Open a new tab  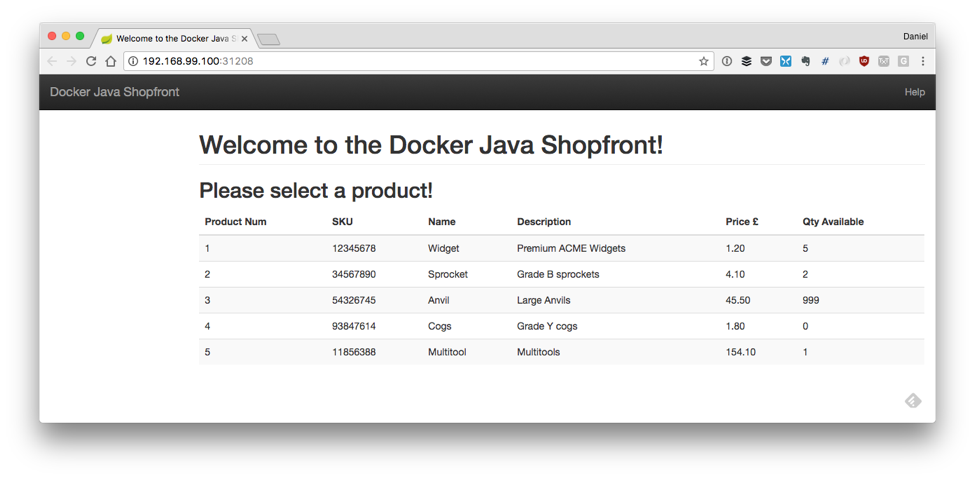coord(268,40)
